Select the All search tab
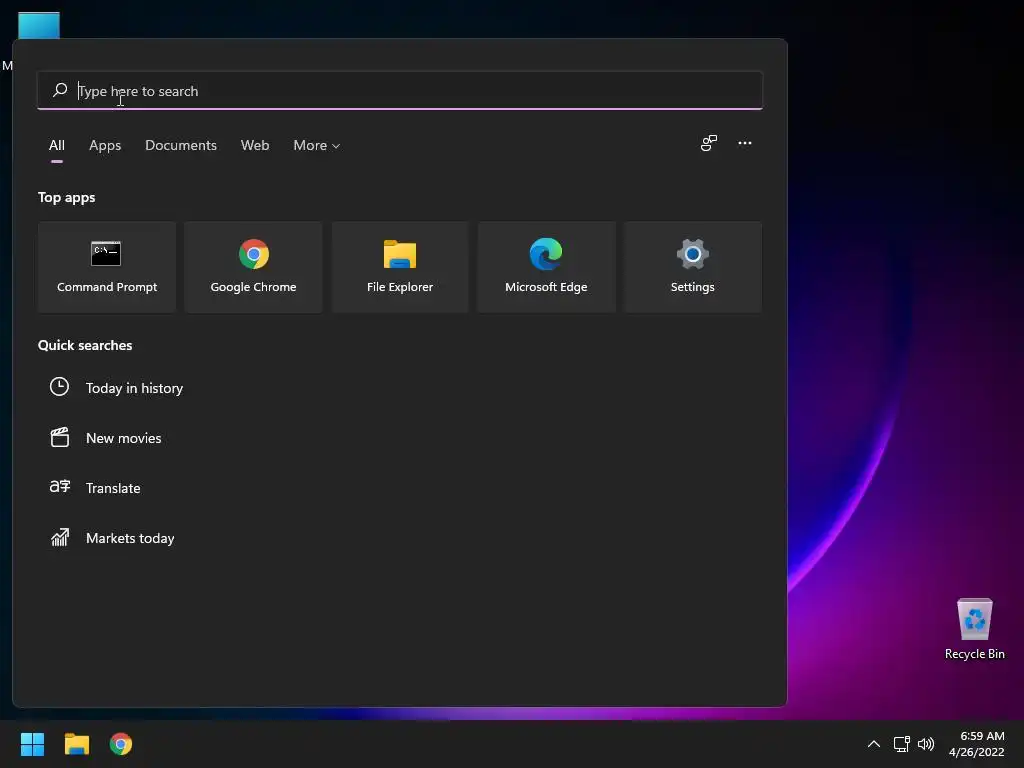Viewport: 1024px width, 768px height. pyautogui.click(x=57, y=145)
